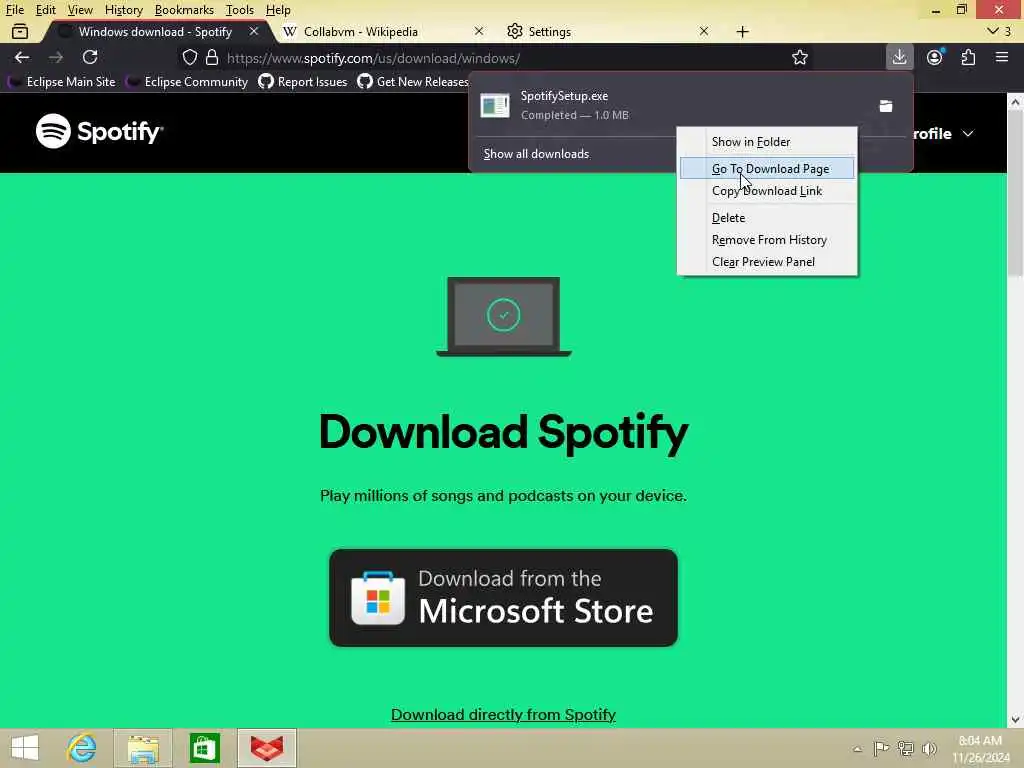The width and height of the screenshot is (1024, 768).
Task: Expand the Profile dropdown chevron
Action: (968, 134)
